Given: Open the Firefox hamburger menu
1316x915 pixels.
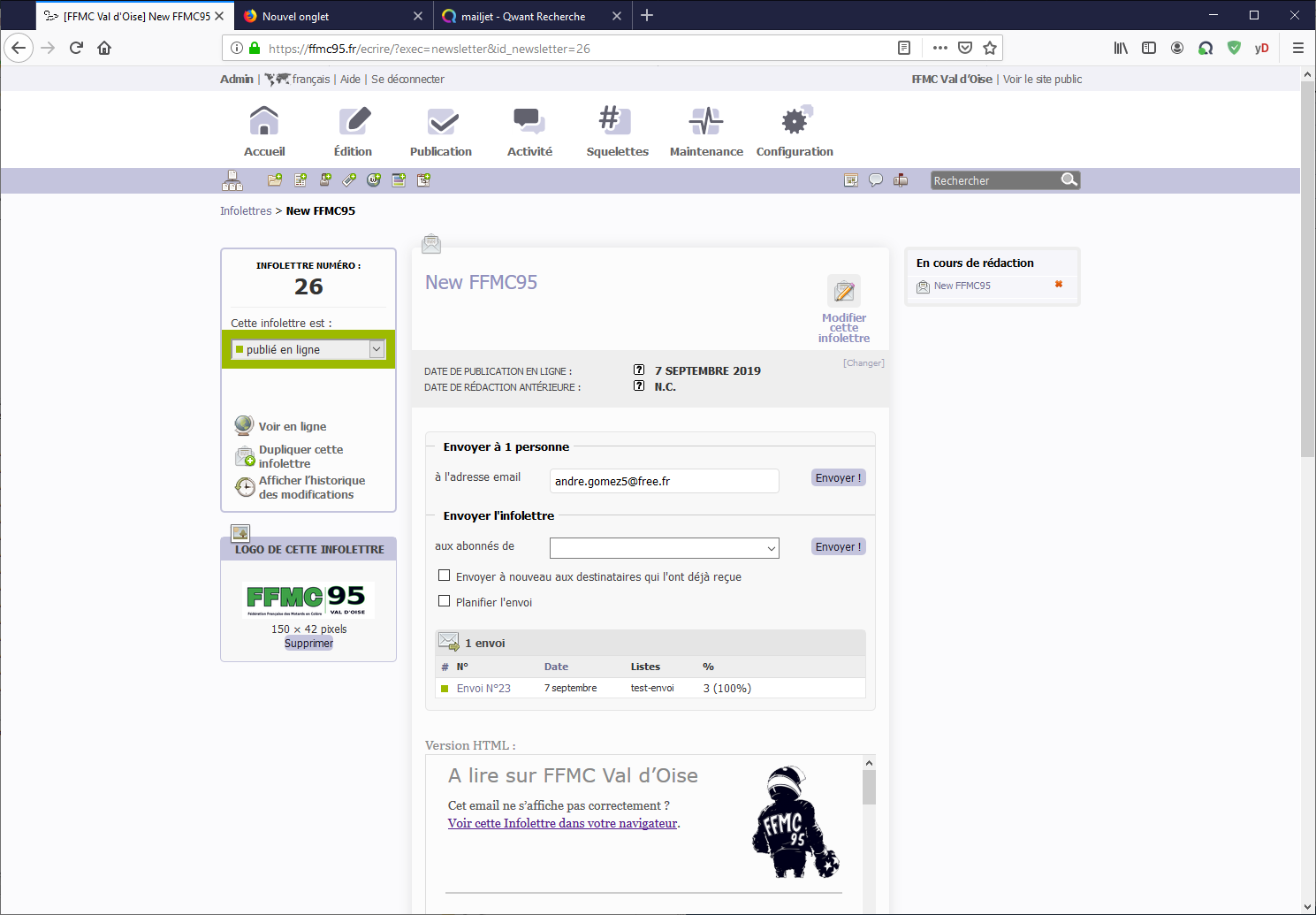Looking at the screenshot, I should click(1298, 48).
